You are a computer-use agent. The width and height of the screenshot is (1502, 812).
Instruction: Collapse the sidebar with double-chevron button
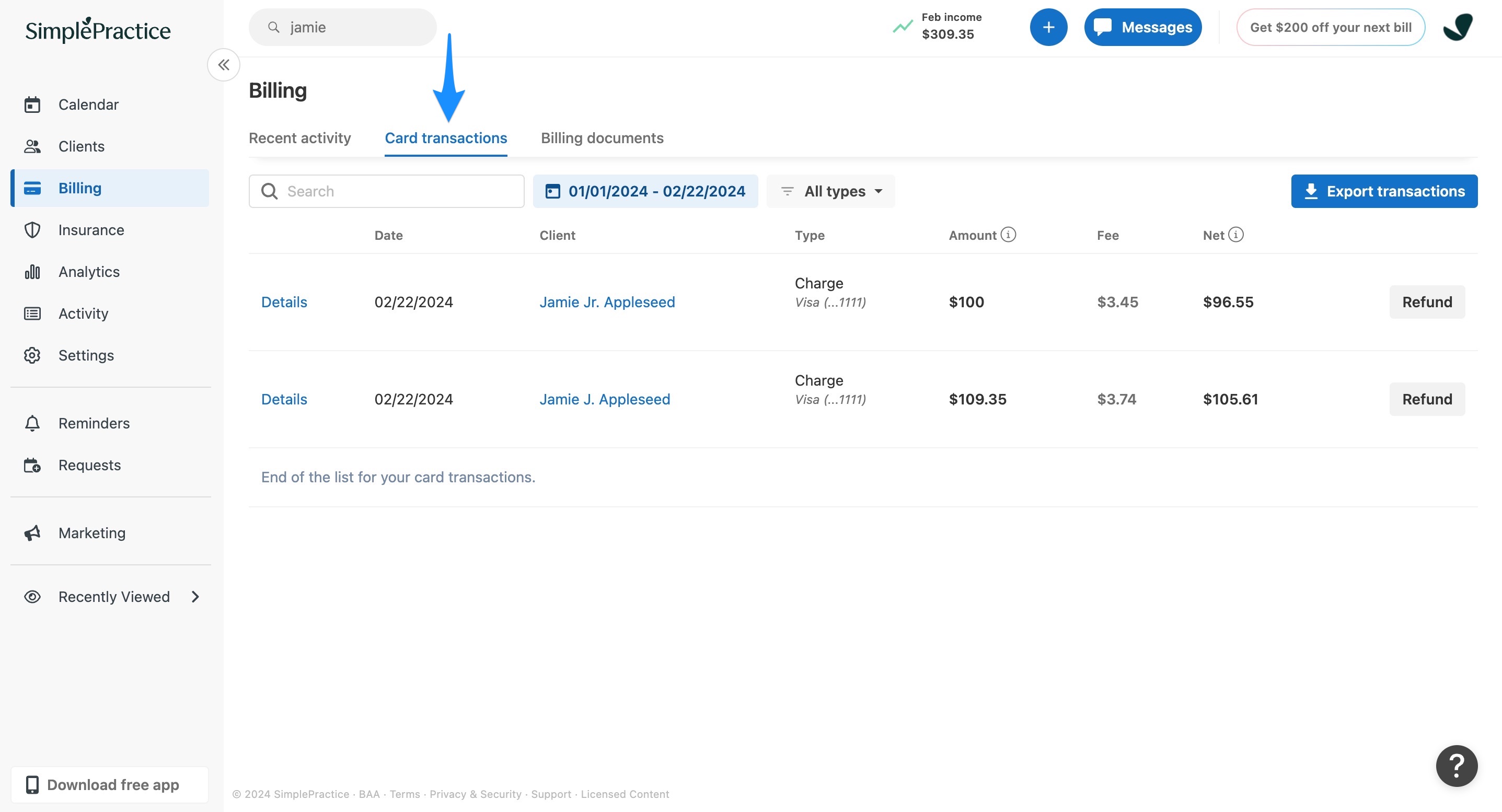(x=224, y=65)
